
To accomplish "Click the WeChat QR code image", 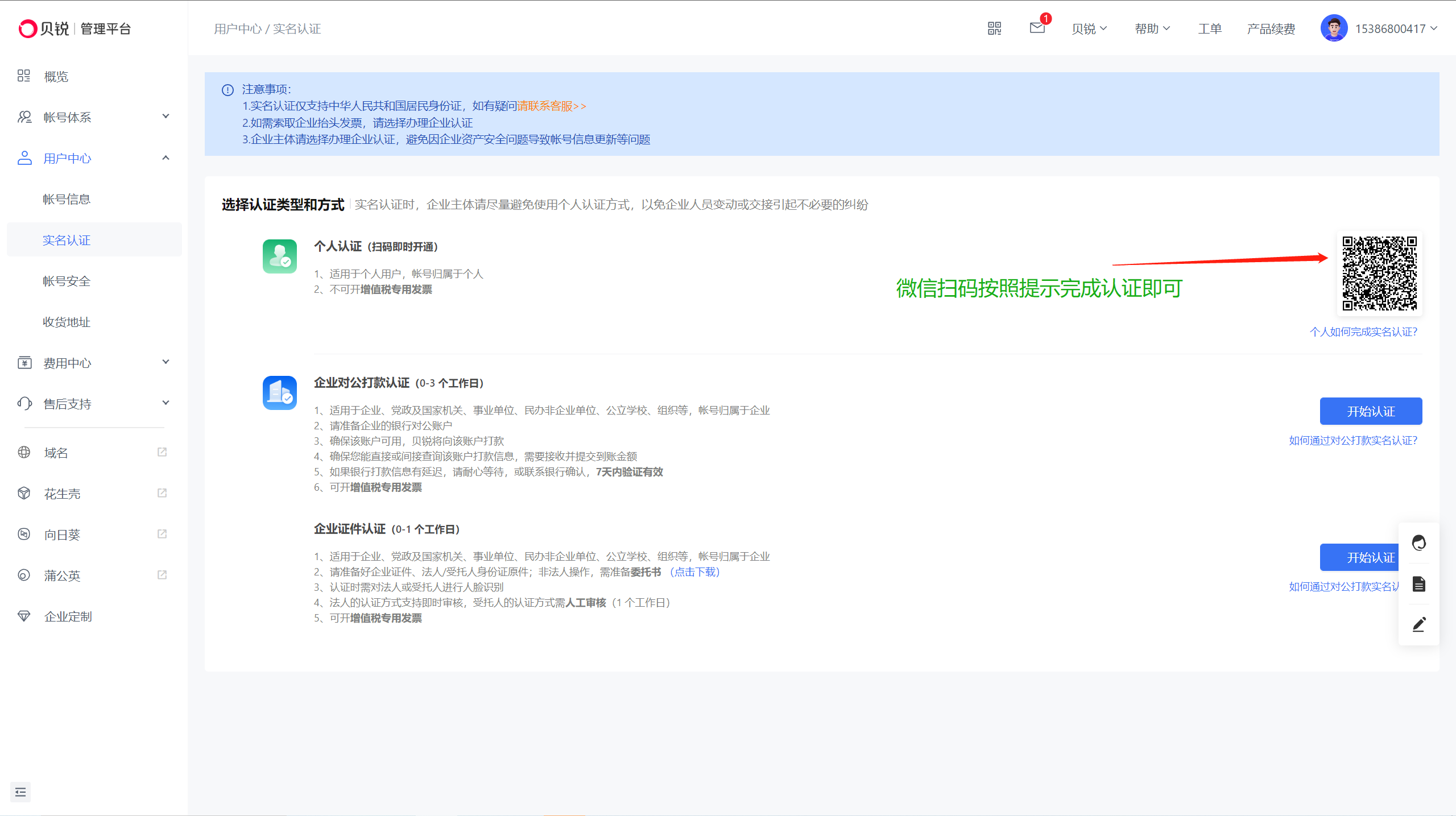I will point(1379,273).
